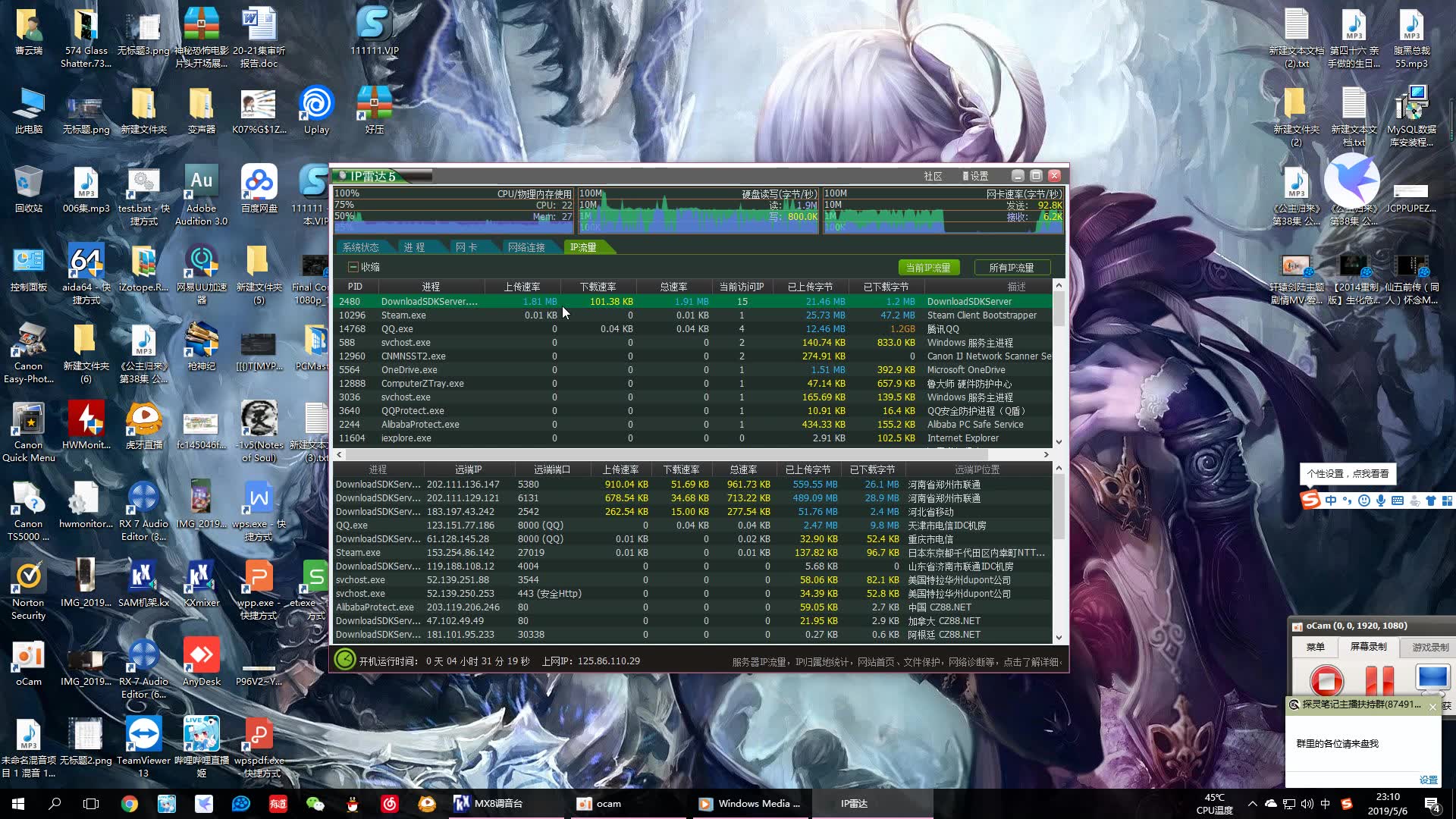Click down arrow of connection table scrollbar
The image size is (1456, 819).
click(1059, 638)
